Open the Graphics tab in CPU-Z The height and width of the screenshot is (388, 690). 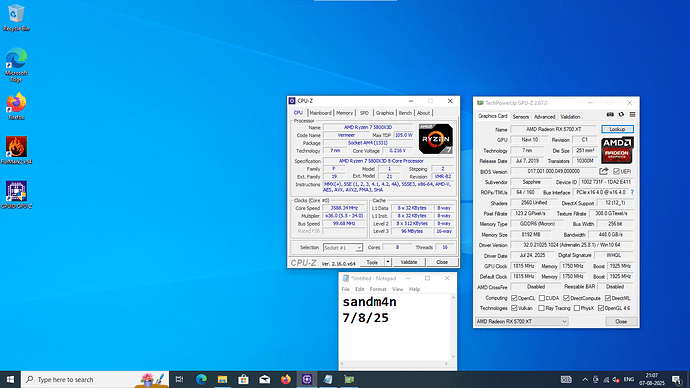[x=385, y=113]
